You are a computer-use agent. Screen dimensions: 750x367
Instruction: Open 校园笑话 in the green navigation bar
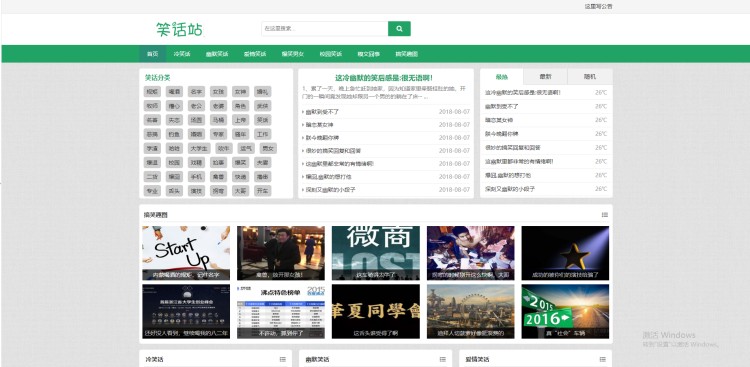[331, 54]
